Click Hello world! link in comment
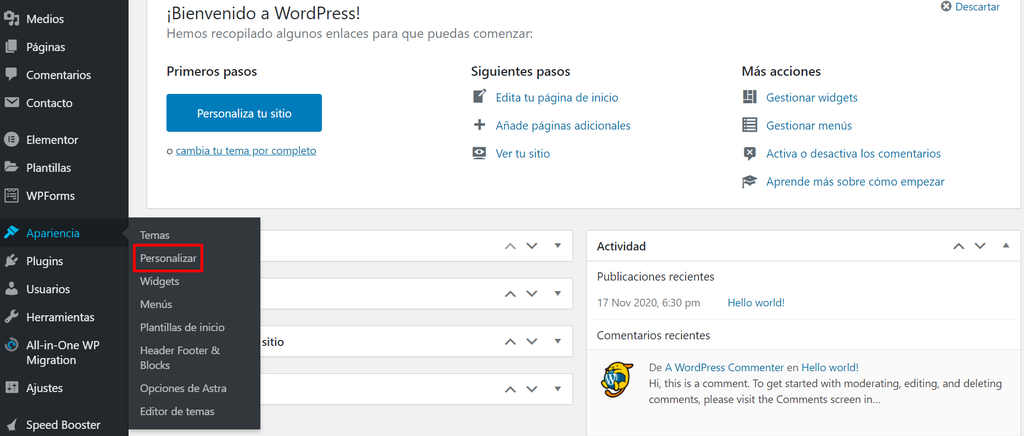This screenshot has width=1024, height=436. 830,367
